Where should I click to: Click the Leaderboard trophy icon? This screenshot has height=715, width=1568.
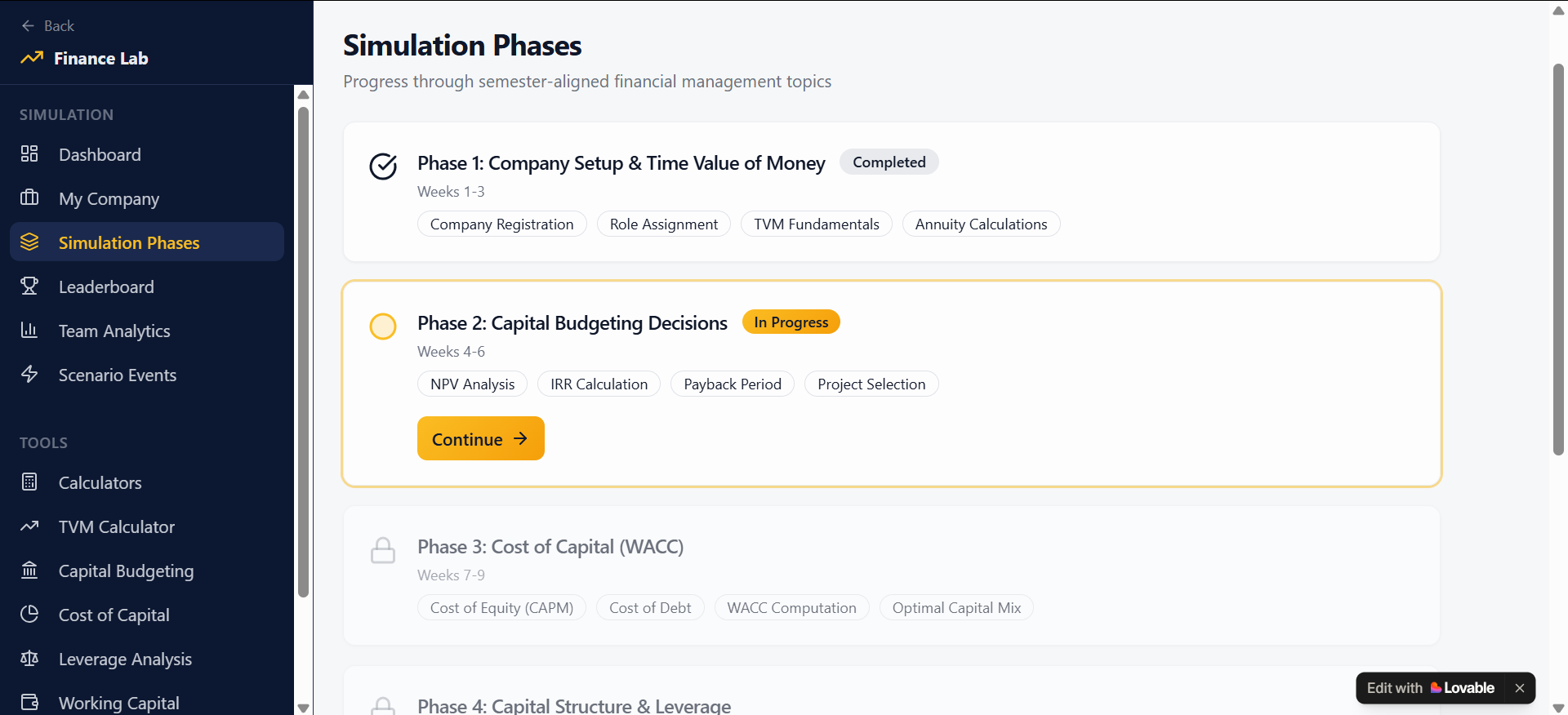coord(29,286)
